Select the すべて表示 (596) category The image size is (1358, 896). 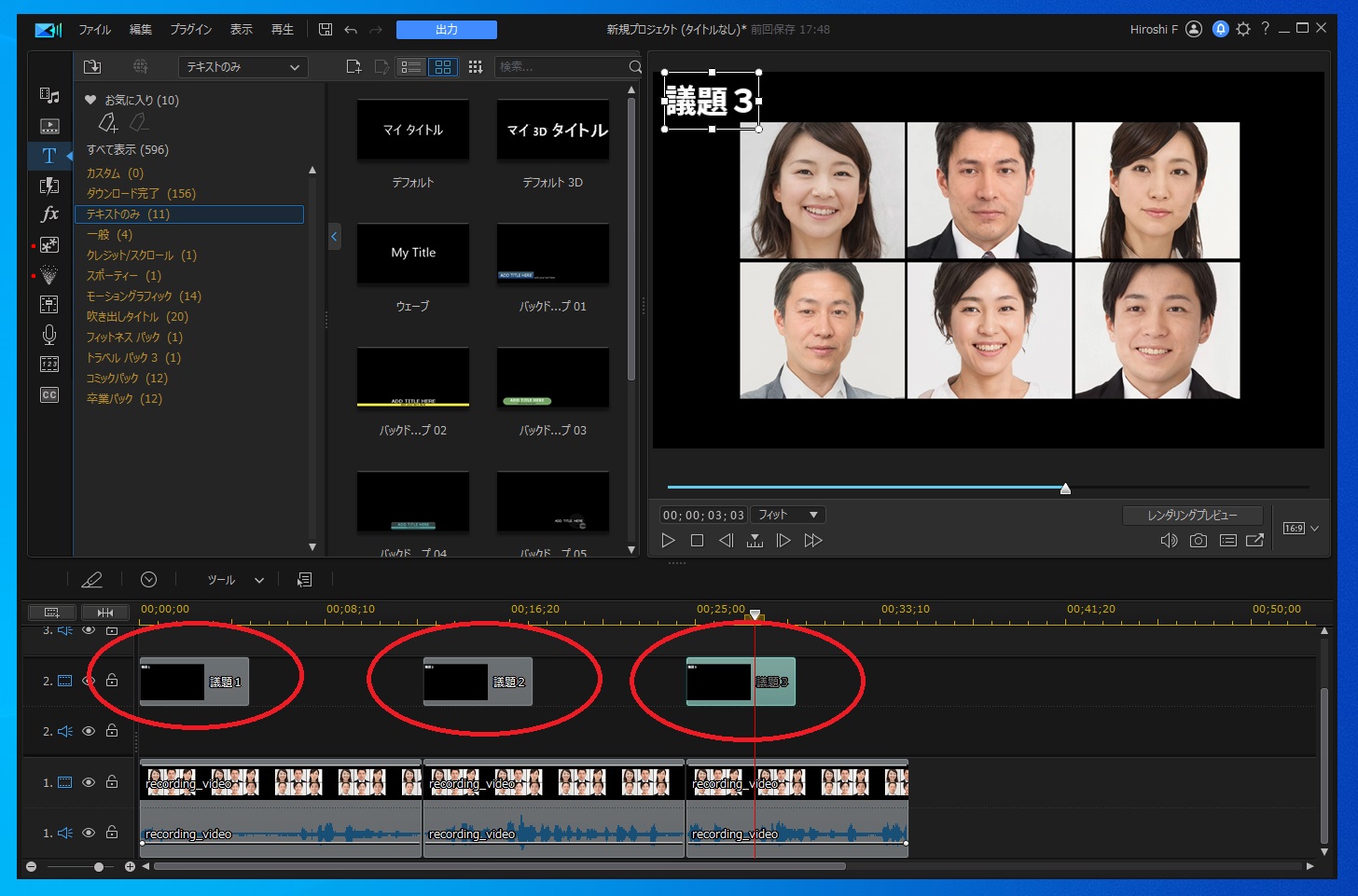128,150
